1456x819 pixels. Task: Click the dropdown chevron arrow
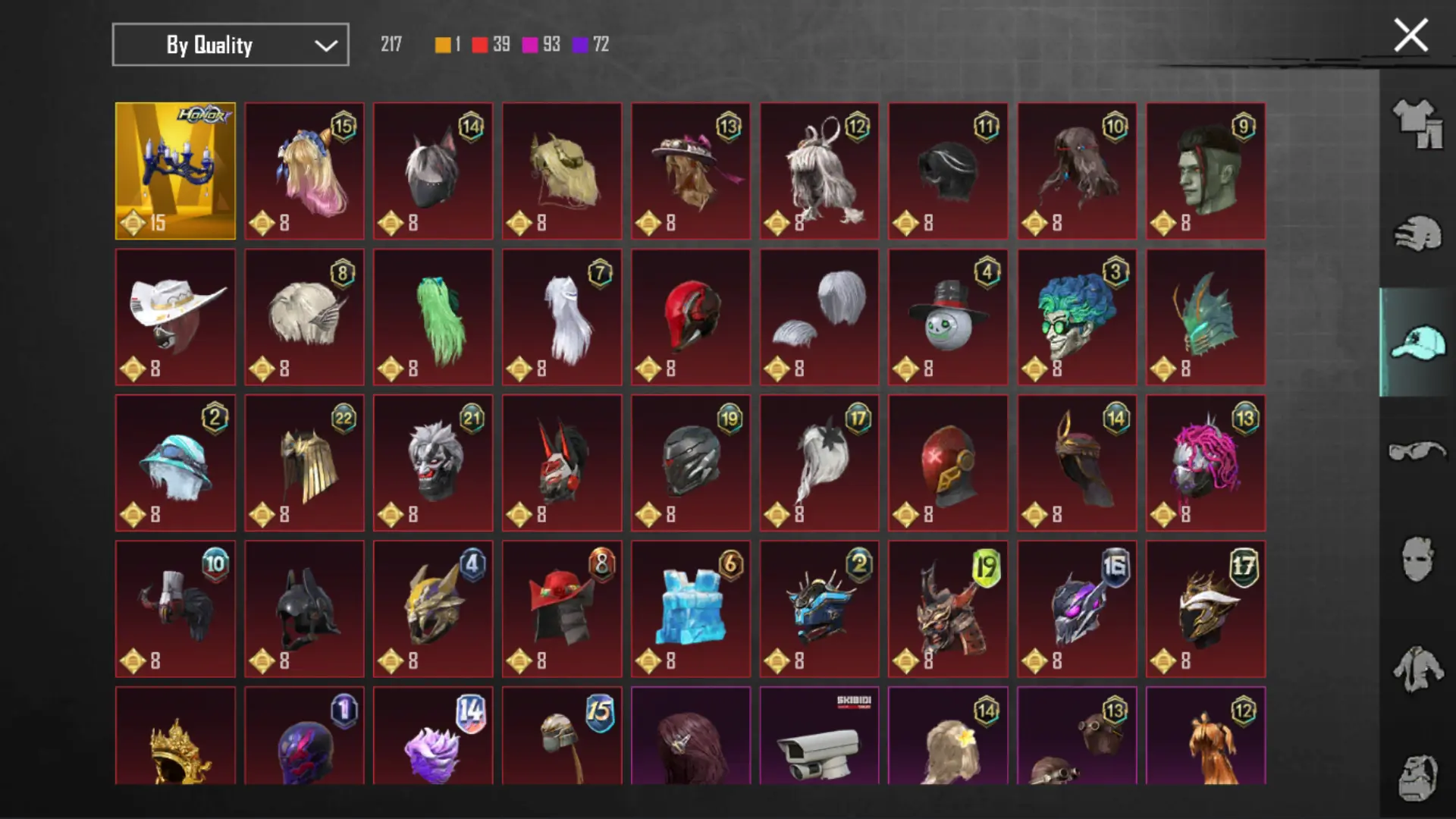point(326,45)
